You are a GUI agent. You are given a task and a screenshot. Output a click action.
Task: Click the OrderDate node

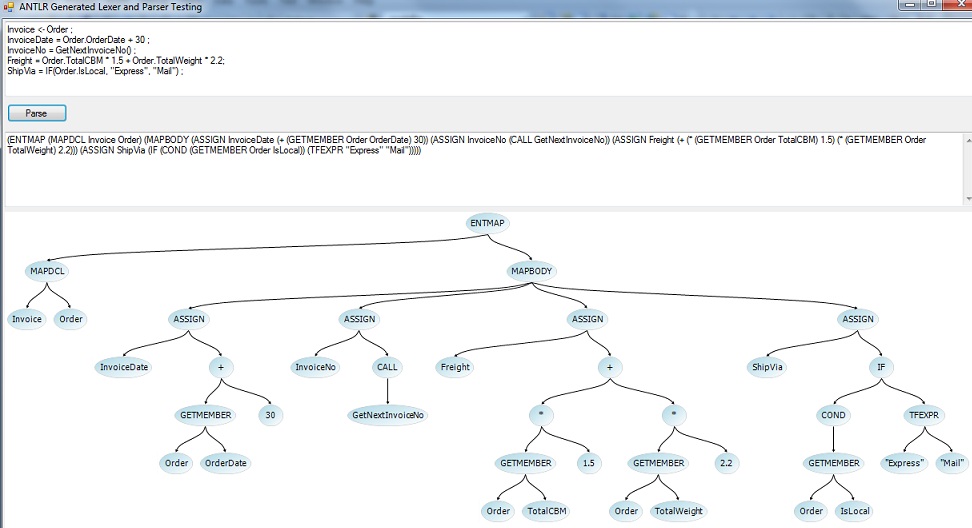(226, 463)
